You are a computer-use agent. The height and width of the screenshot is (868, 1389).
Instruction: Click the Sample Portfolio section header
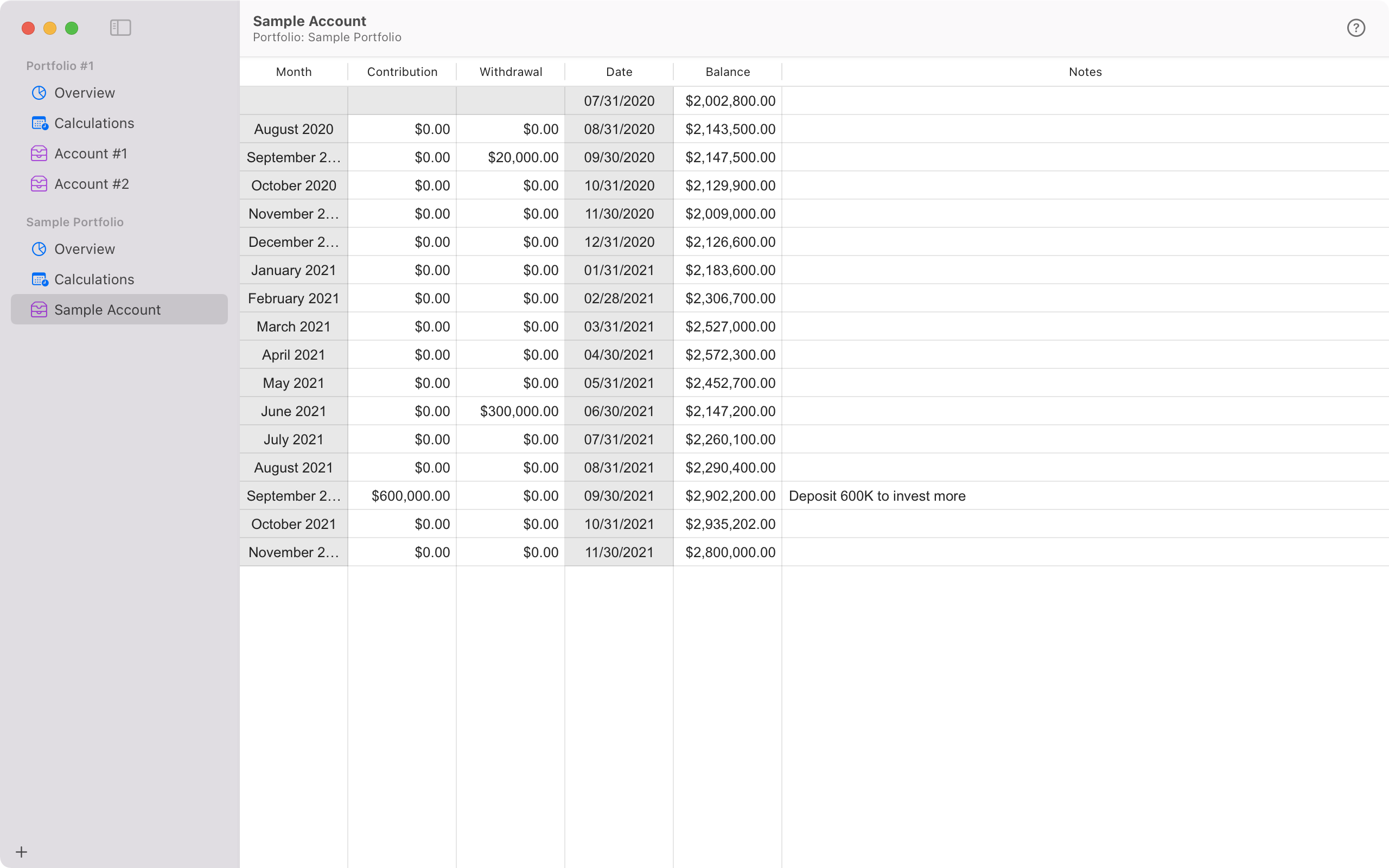[x=75, y=222]
